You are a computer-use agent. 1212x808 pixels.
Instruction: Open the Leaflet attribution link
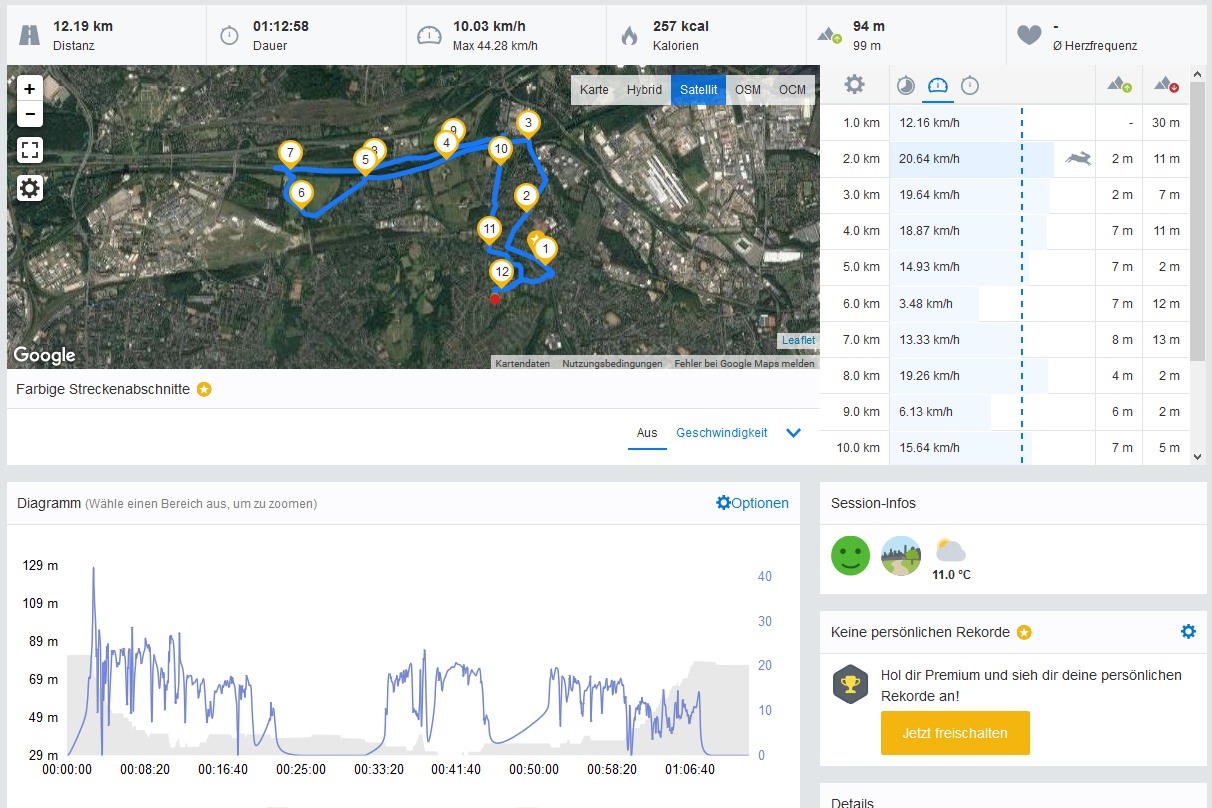pyautogui.click(x=798, y=340)
